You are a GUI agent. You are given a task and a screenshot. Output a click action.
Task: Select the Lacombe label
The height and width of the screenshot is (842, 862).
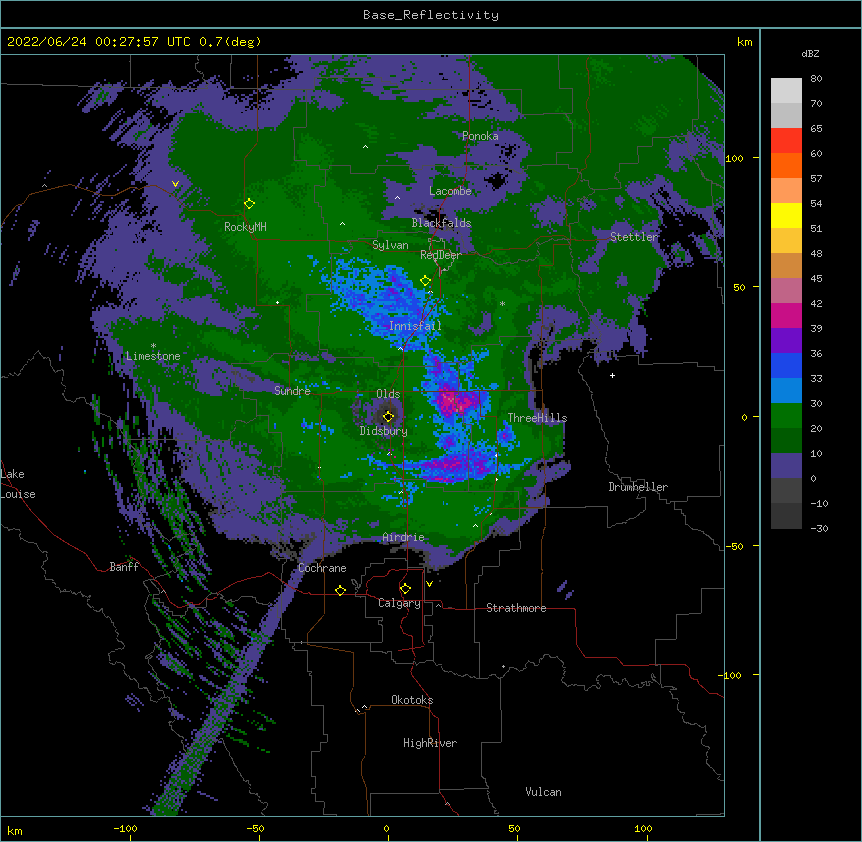(450, 191)
